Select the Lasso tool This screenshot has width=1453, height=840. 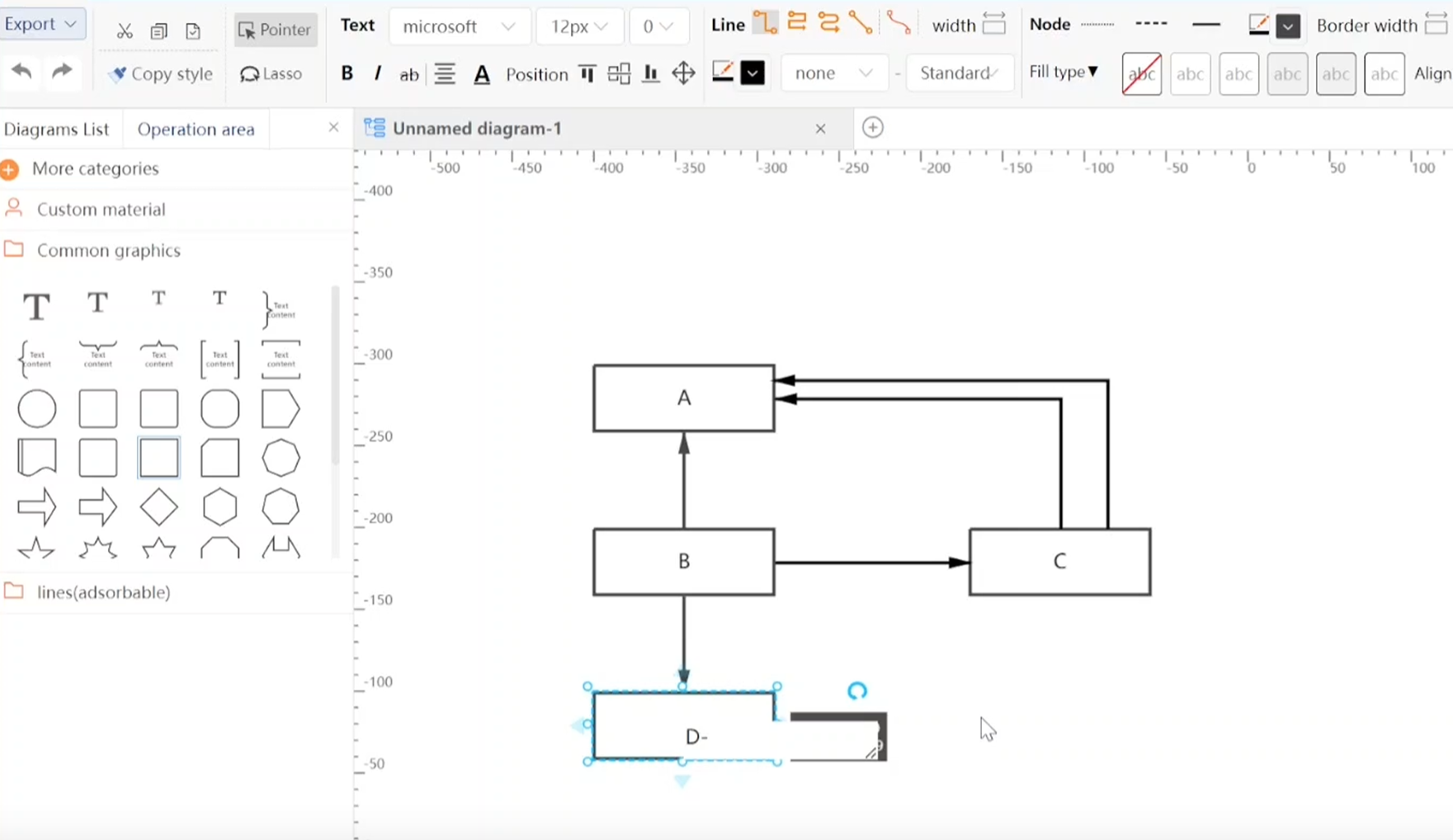click(271, 73)
